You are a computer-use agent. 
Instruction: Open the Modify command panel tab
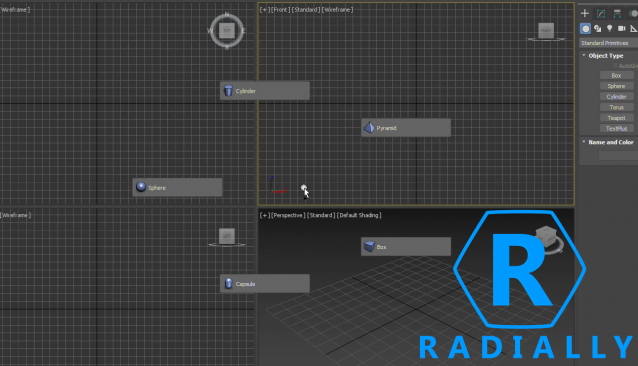click(x=601, y=13)
